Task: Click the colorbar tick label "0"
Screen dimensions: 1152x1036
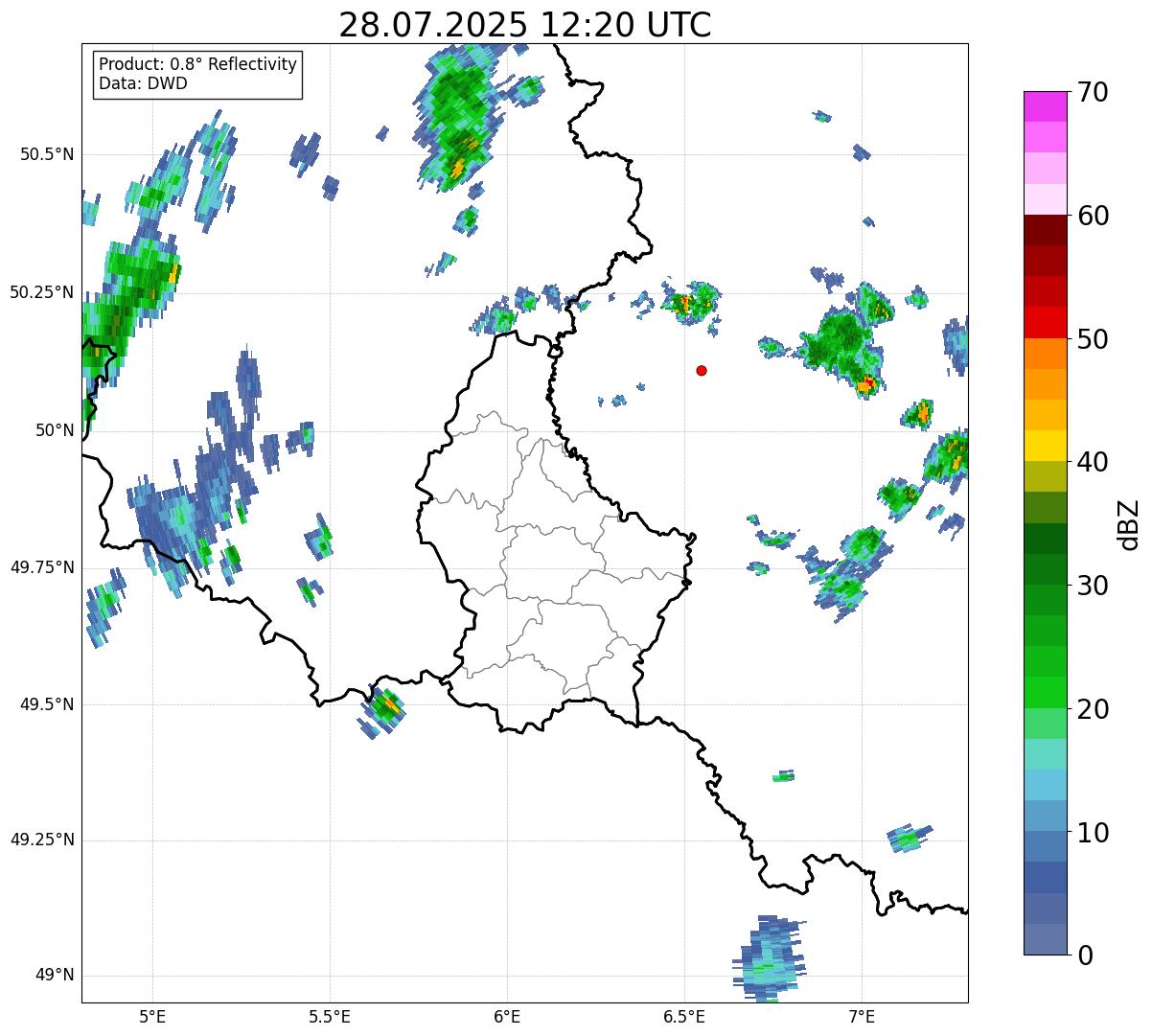Action: coord(1085,955)
